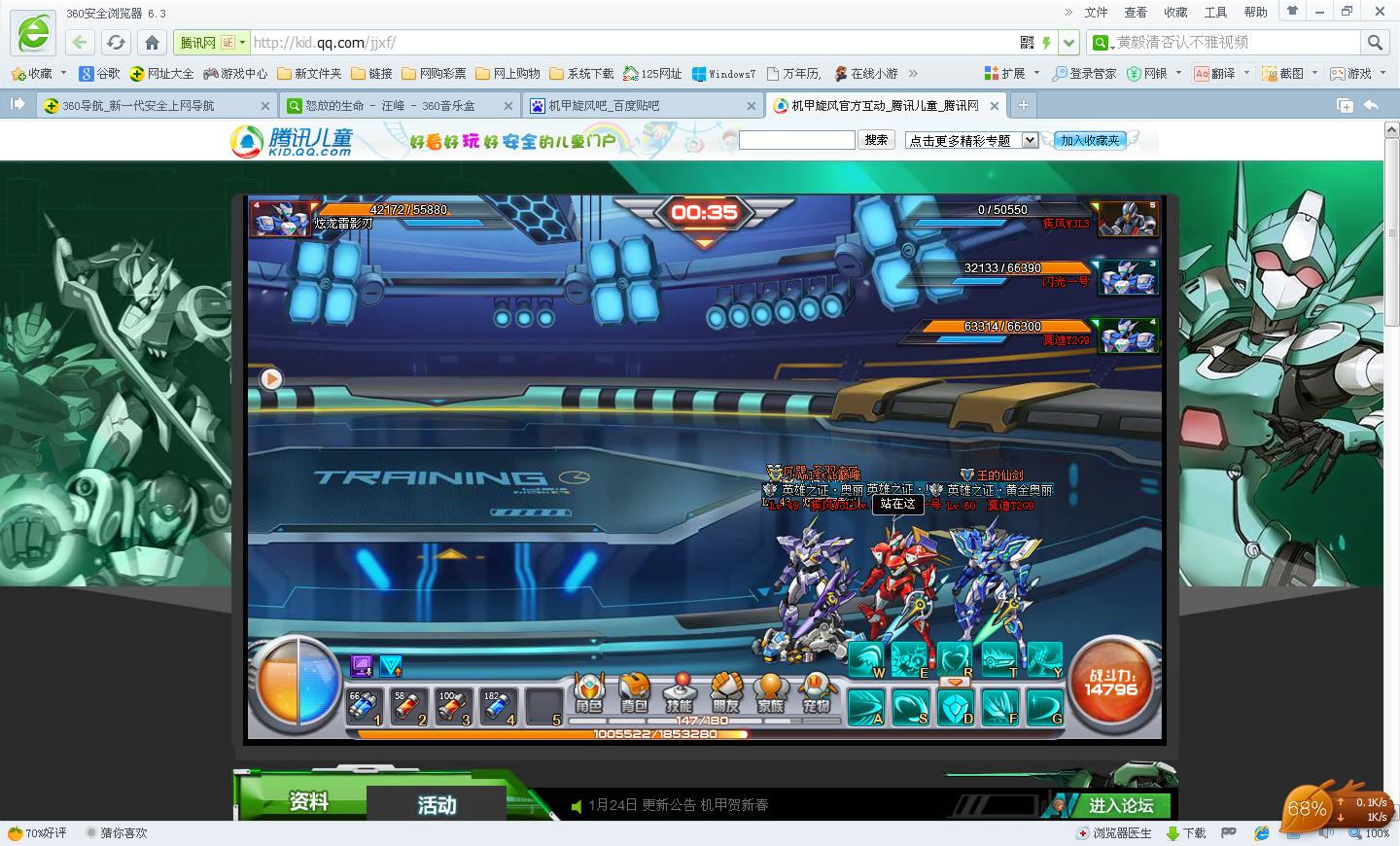The height and width of the screenshot is (846, 1400).
Task: Click the 搜索 button on page
Action: (876, 140)
